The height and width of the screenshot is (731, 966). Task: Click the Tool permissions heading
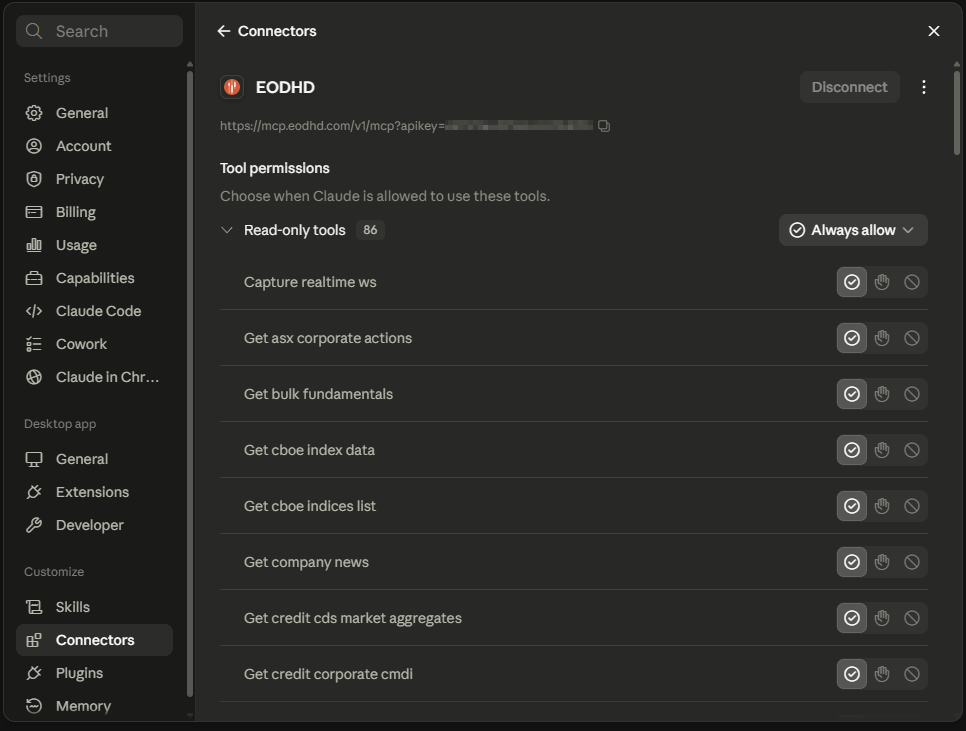click(275, 168)
